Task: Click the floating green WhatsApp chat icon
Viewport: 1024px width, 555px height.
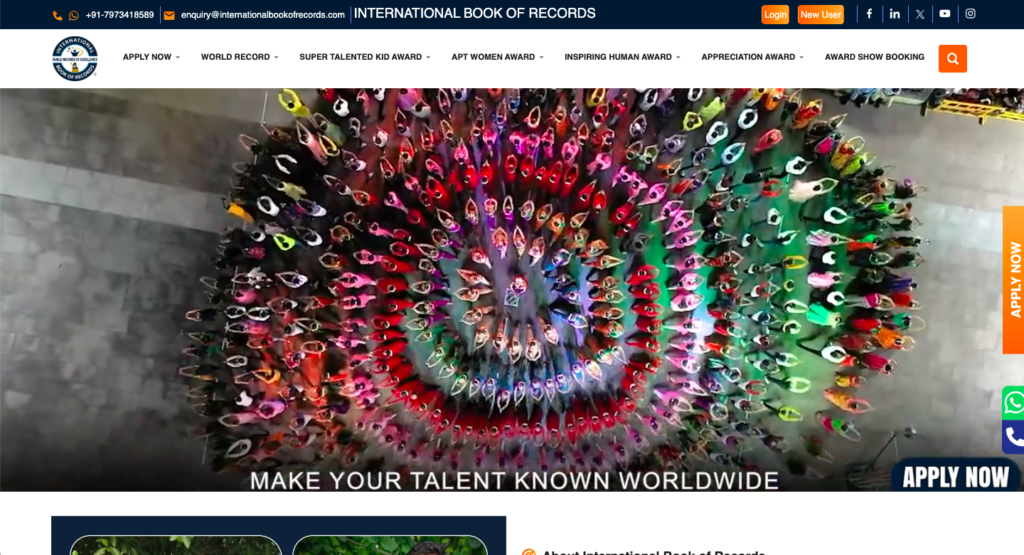Action: (x=1013, y=403)
